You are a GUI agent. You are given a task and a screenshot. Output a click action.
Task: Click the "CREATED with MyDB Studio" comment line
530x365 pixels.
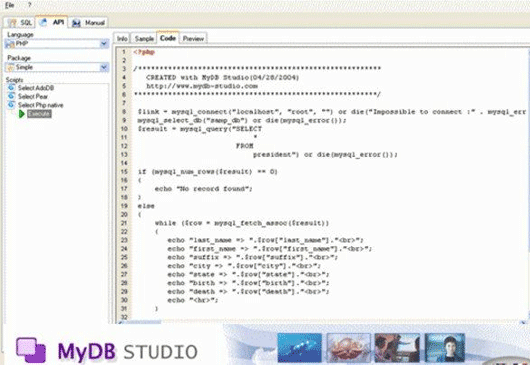[x=222, y=77]
